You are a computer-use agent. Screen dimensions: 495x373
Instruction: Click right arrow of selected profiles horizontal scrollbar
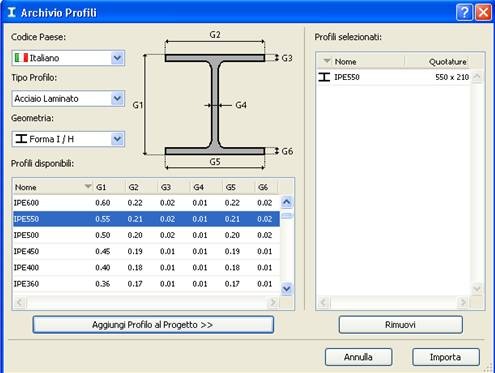pos(463,302)
